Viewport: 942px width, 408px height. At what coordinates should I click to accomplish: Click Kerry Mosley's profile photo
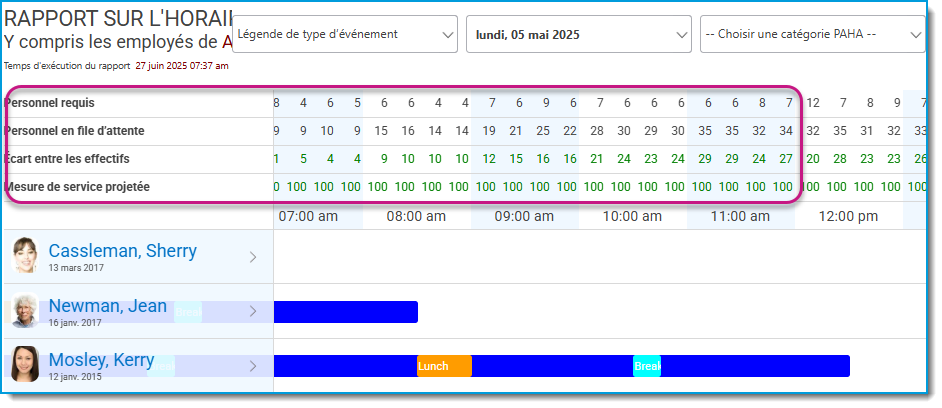click(x=25, y=364)
